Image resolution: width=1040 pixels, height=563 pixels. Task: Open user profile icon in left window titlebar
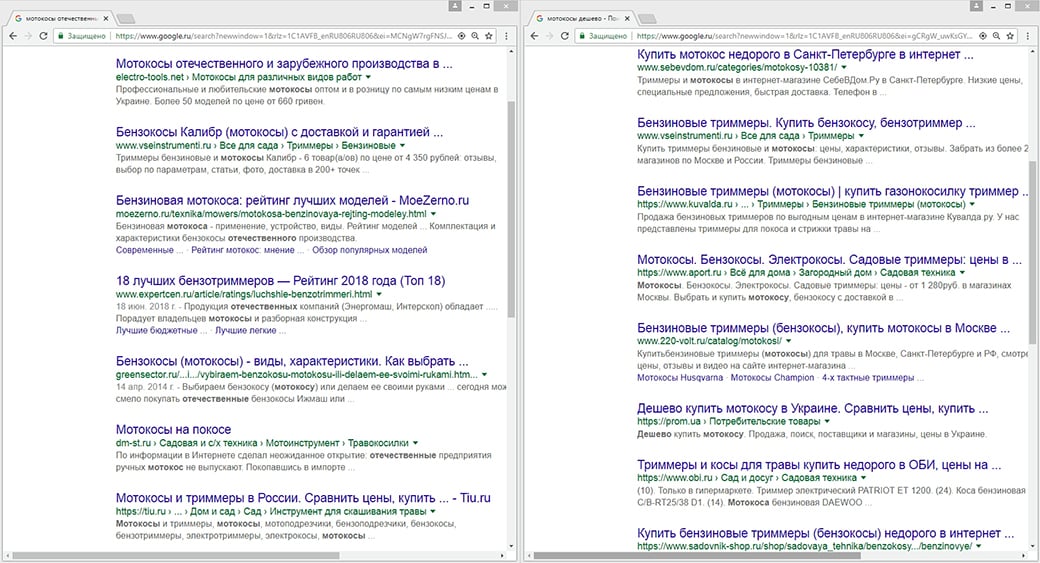point(456,6)
